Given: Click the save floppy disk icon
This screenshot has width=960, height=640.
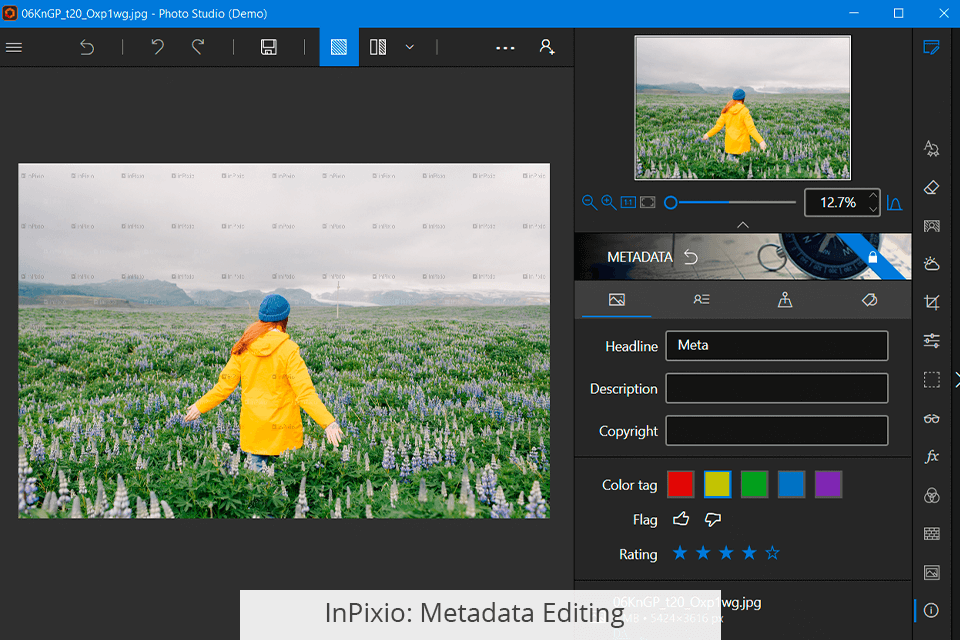Looking at the screenshot, I should (268, 47).
